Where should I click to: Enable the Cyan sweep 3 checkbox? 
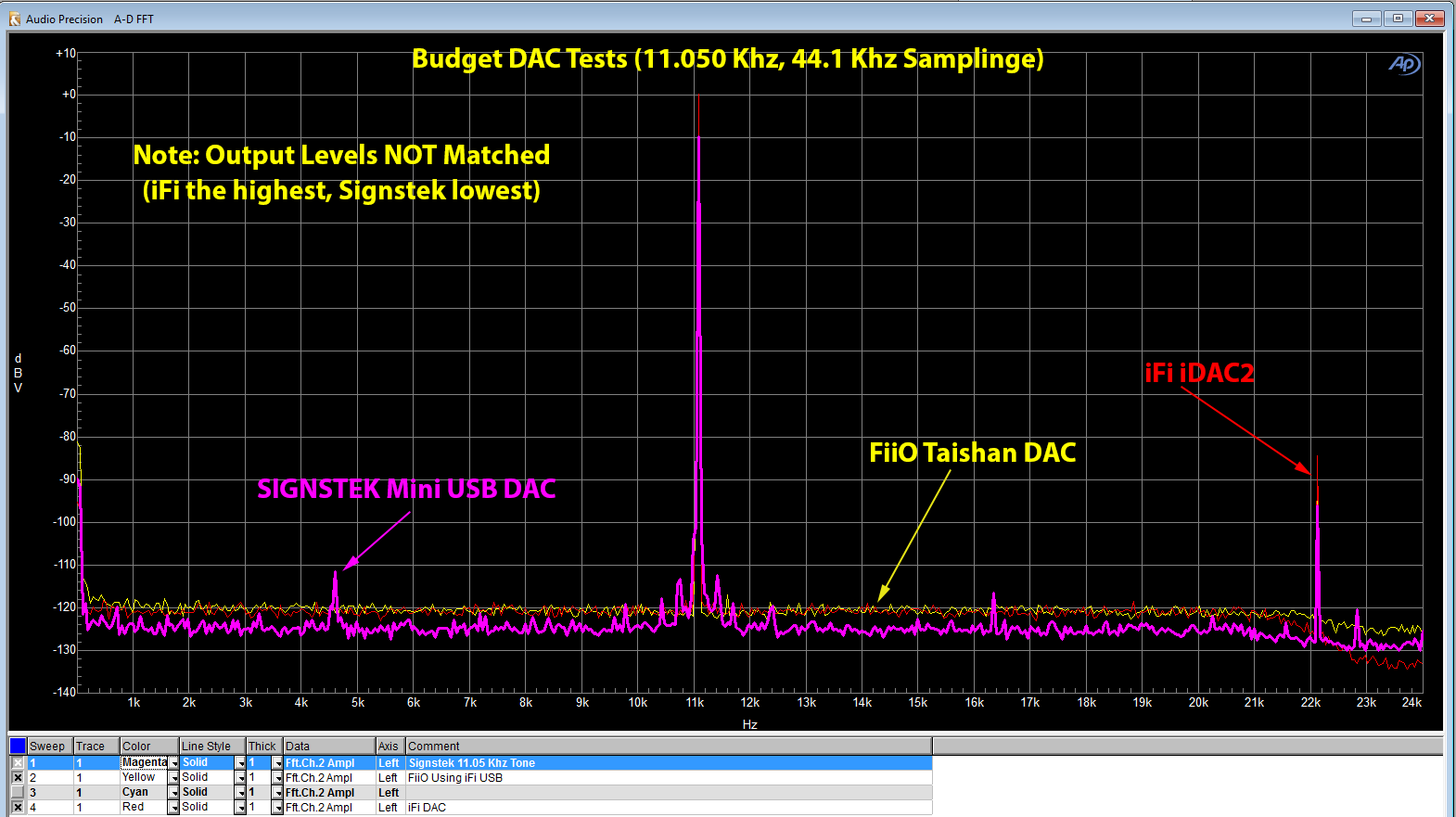(18, 793)
